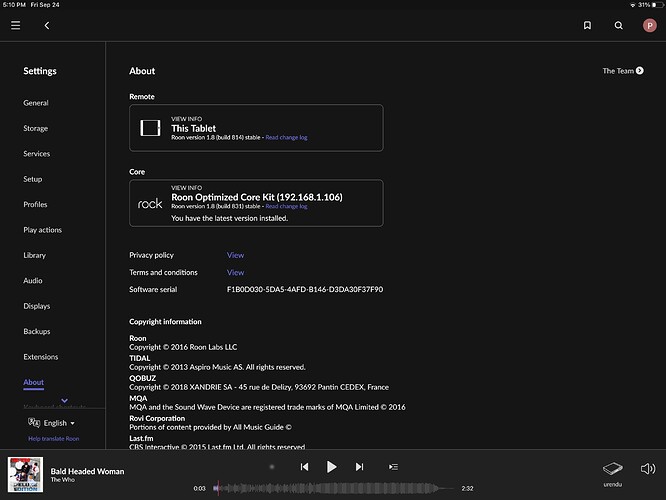Open Bald Headed Woman album artwork
Screen dimensions: 666x500
25,475
